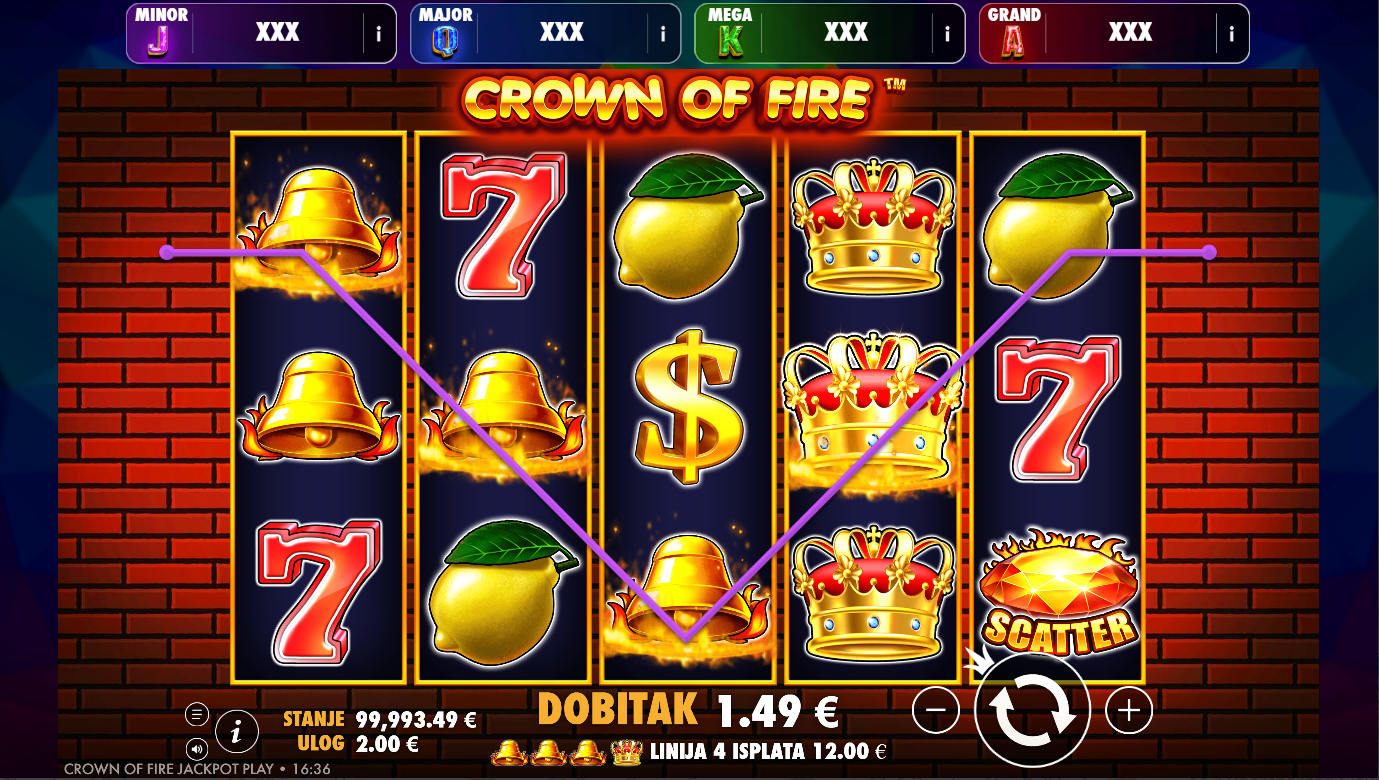
Task: Show Minor jackpot info
Action: pyautogui.click(x=378, y=33)
